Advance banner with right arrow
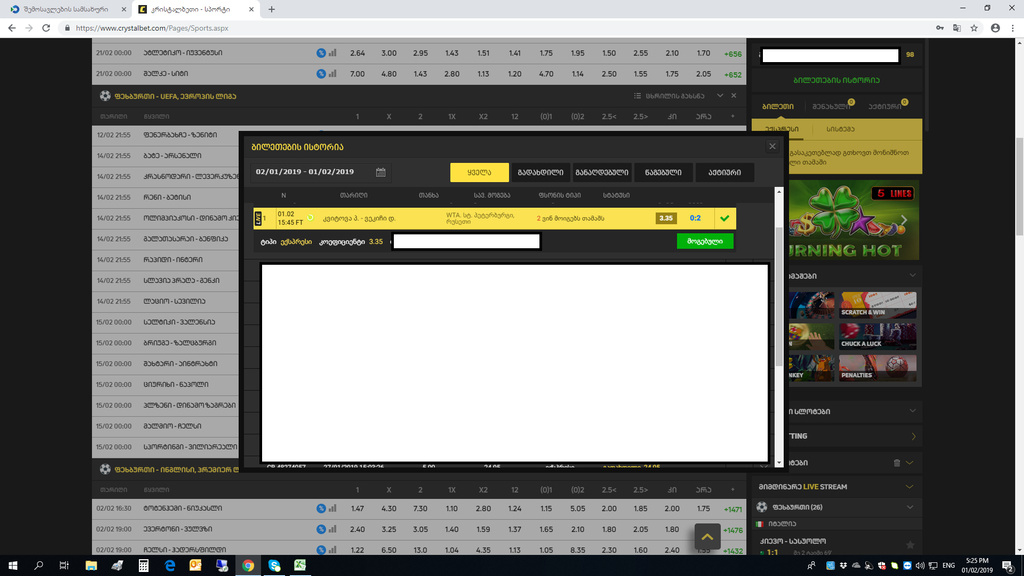Image resolution: width=1024 pixels, height=576 pixels. tap(904, 220)
